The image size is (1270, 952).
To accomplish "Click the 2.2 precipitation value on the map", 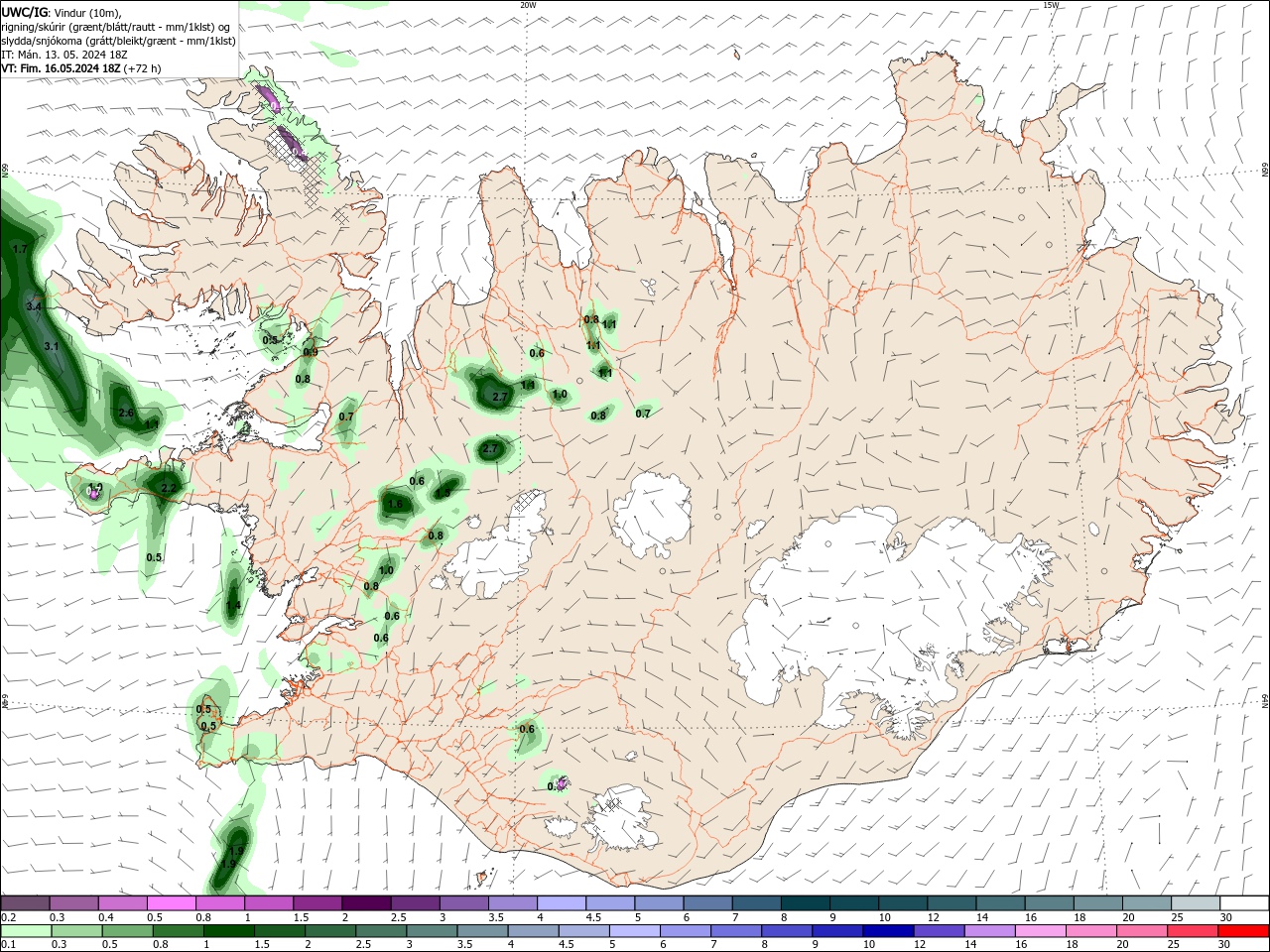I will pyautogui.click(x=169, y=488).
